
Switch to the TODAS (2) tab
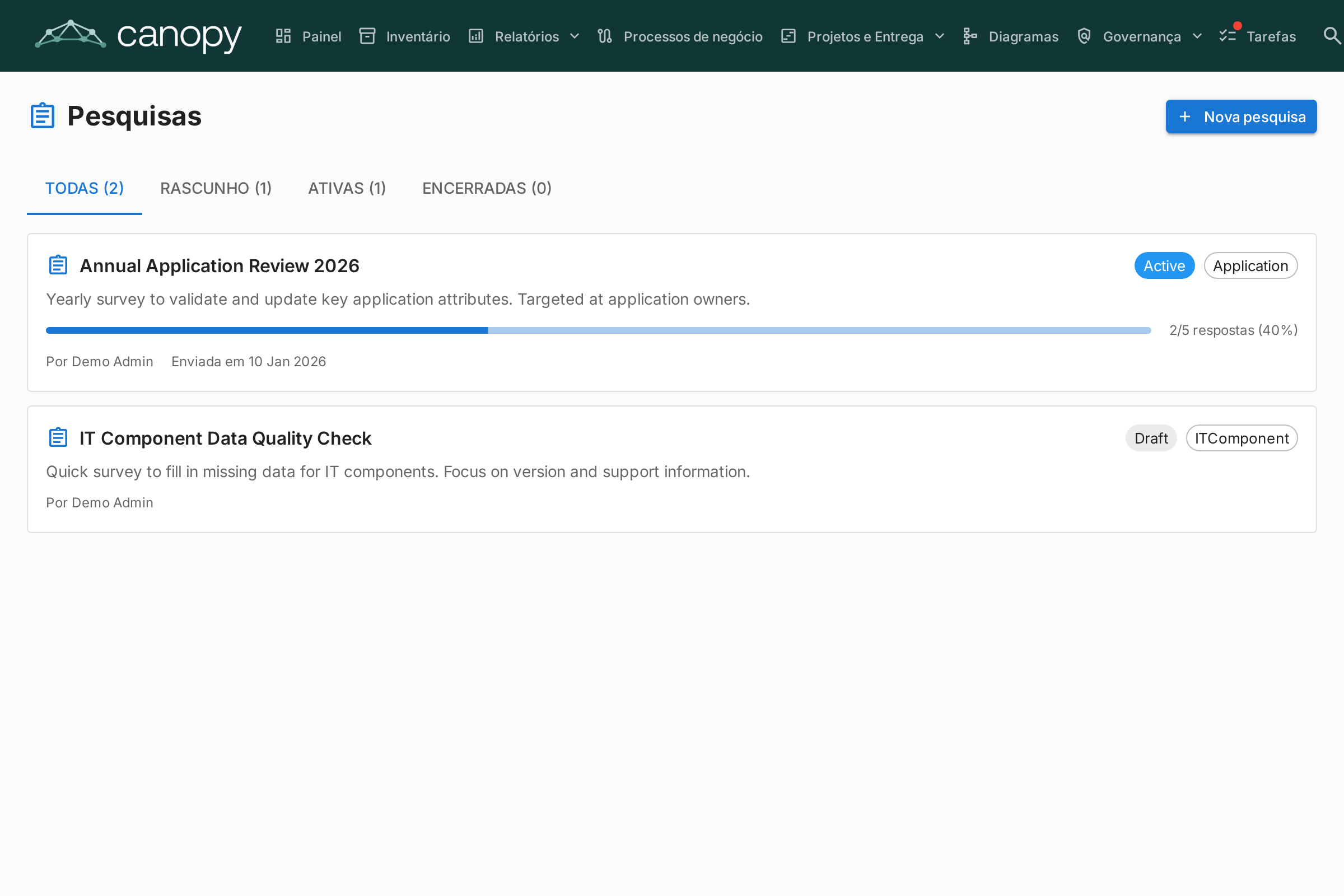85,188
